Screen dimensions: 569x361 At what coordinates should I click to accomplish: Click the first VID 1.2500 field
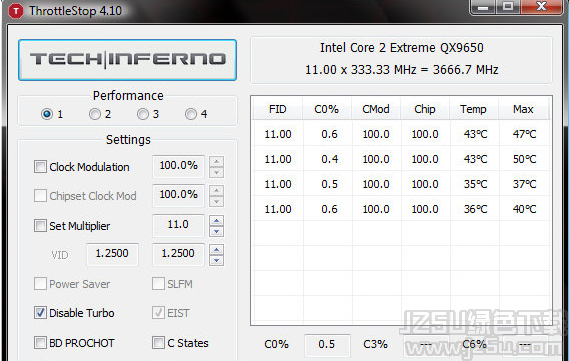click(112, 254)
